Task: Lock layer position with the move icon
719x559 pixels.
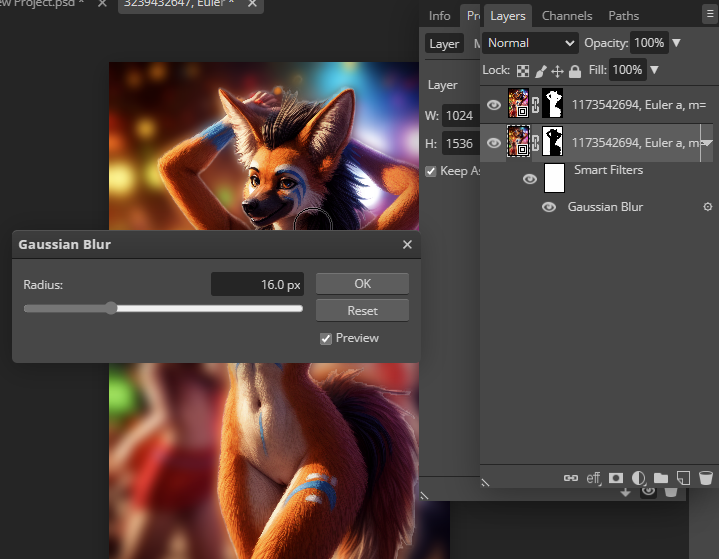Action: 557,71
